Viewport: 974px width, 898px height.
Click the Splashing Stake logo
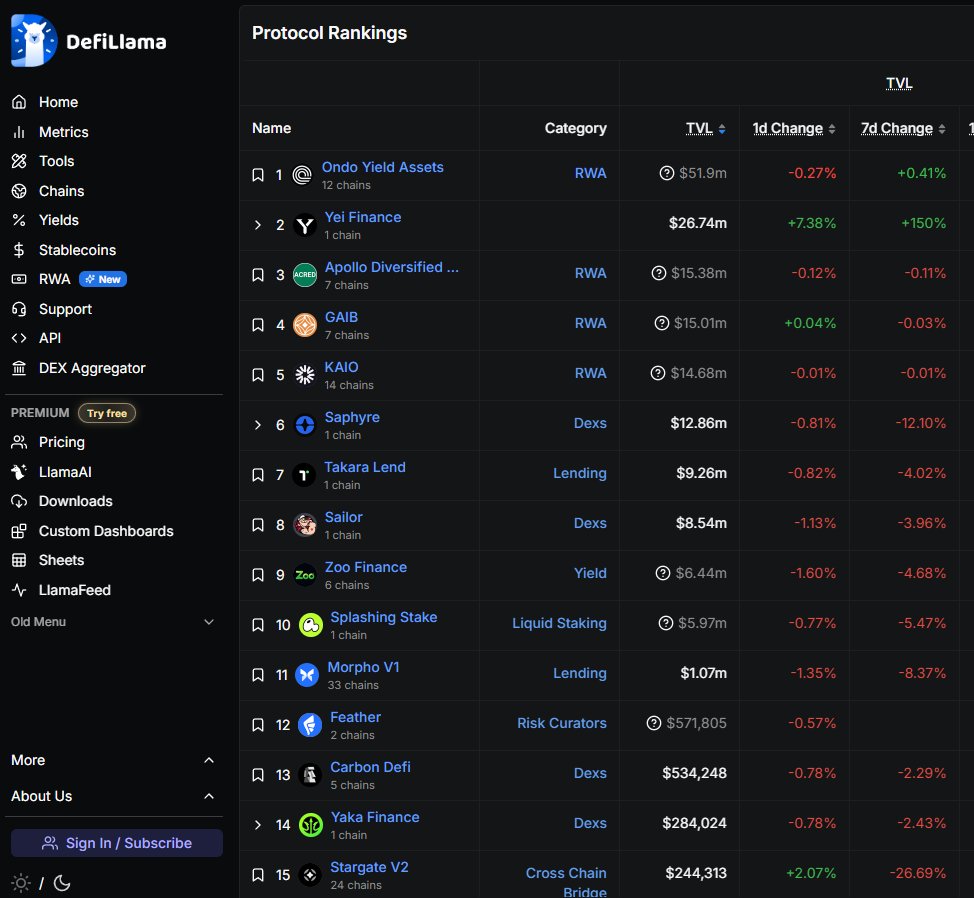click(311, 625)
